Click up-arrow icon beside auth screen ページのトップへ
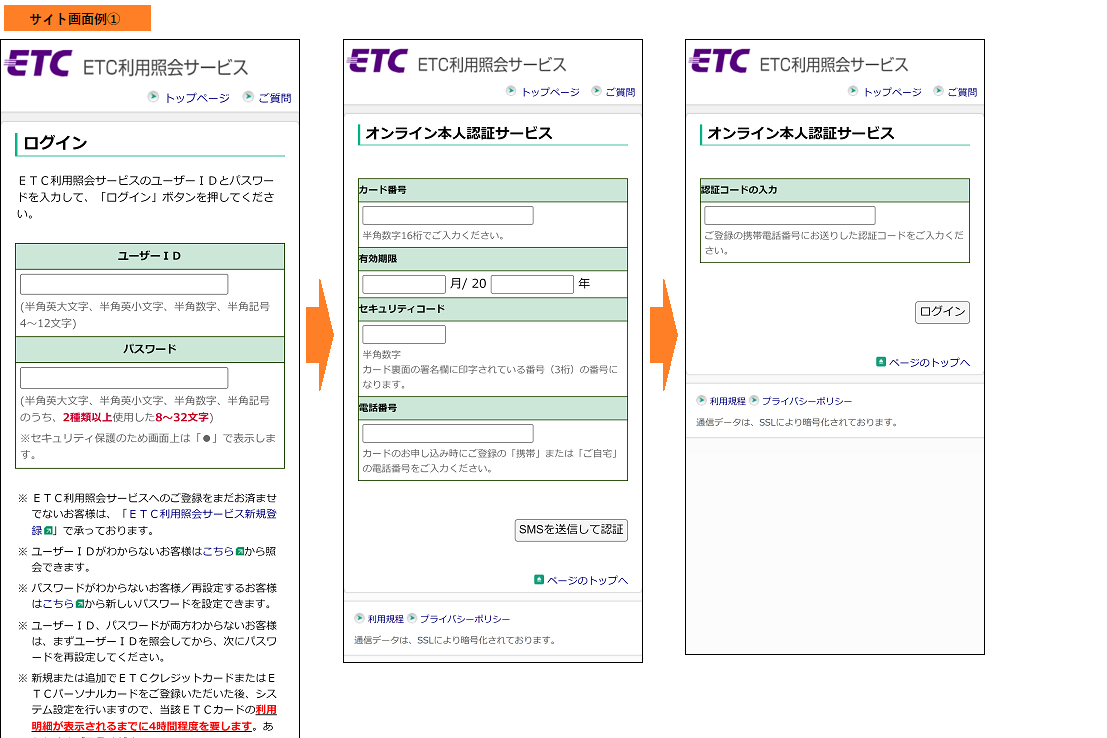Viewport: 1107px width, 738px height. pyautogui.click(x=881, y=362)
